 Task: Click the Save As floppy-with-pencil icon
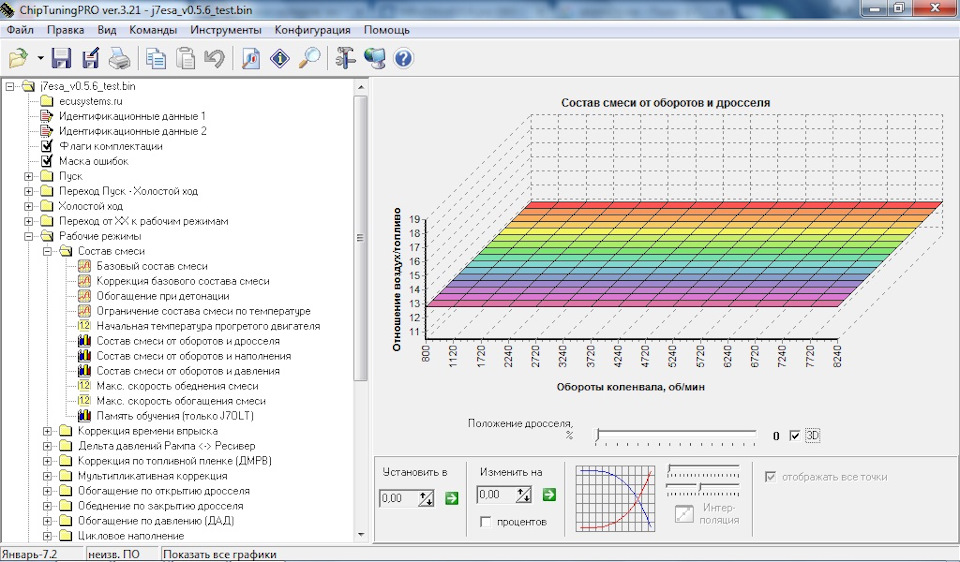click(x=91, y=58)
